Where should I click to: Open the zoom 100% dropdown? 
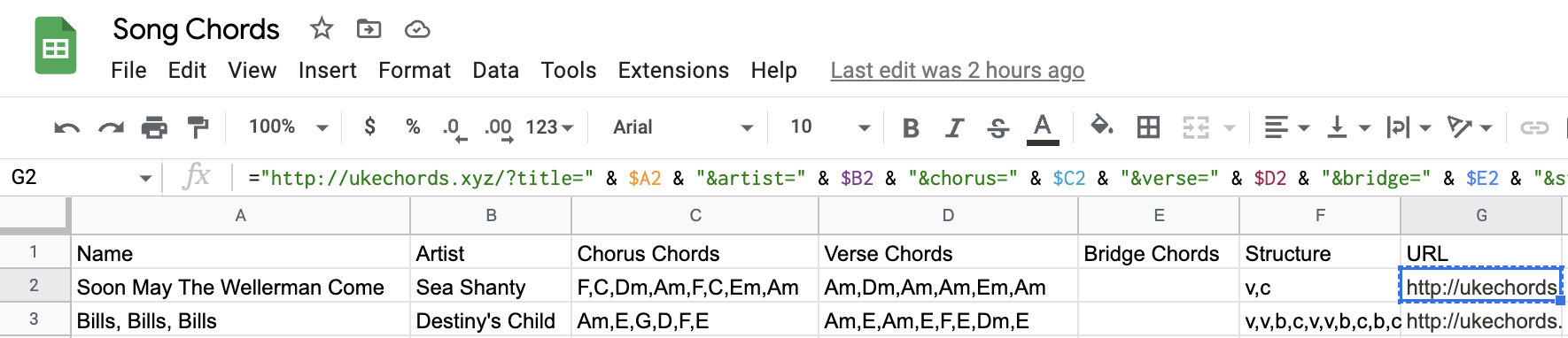pyautogui.click(x=288, y=127)
